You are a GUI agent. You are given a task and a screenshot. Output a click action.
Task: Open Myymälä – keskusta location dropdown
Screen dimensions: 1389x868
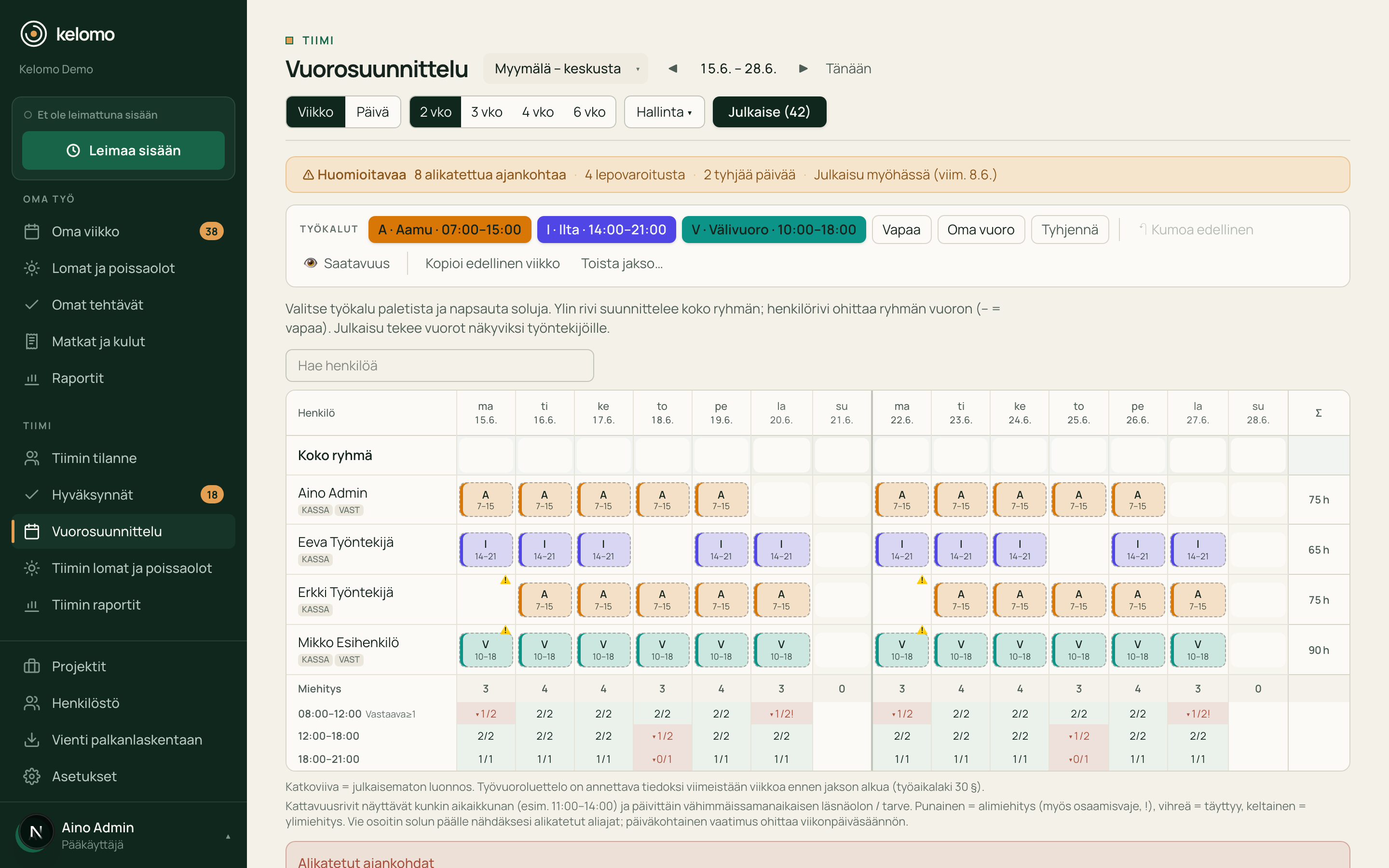click(x=565, y=69)
